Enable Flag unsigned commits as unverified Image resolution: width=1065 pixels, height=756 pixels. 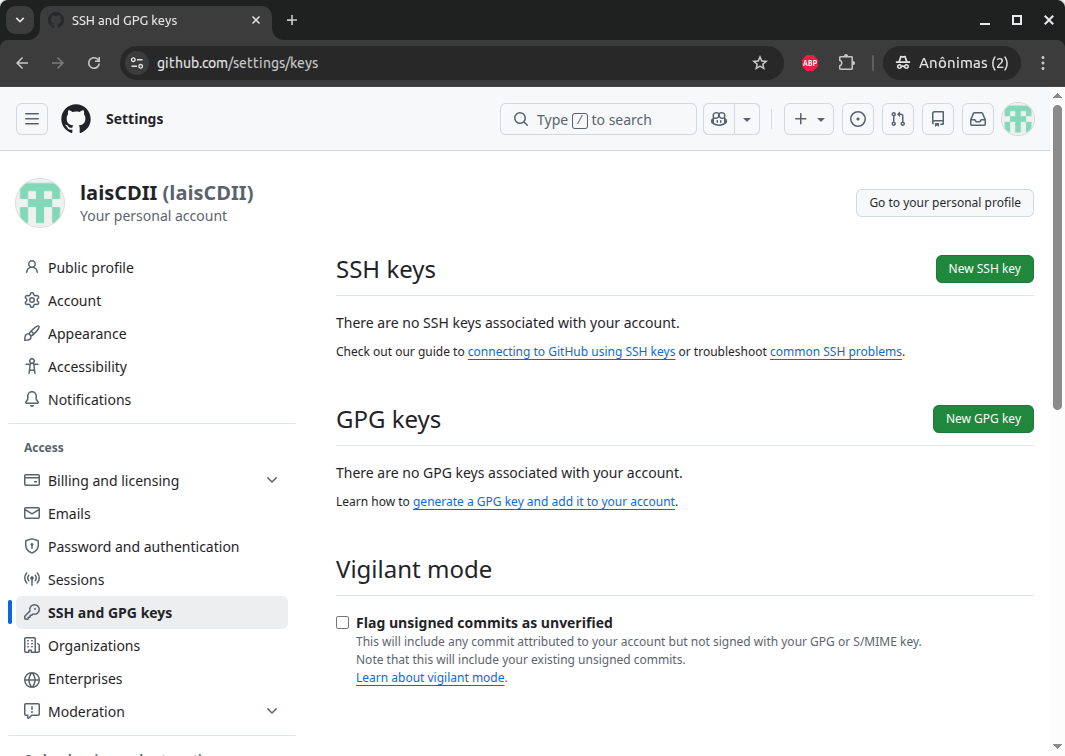(x=343, y=623)
